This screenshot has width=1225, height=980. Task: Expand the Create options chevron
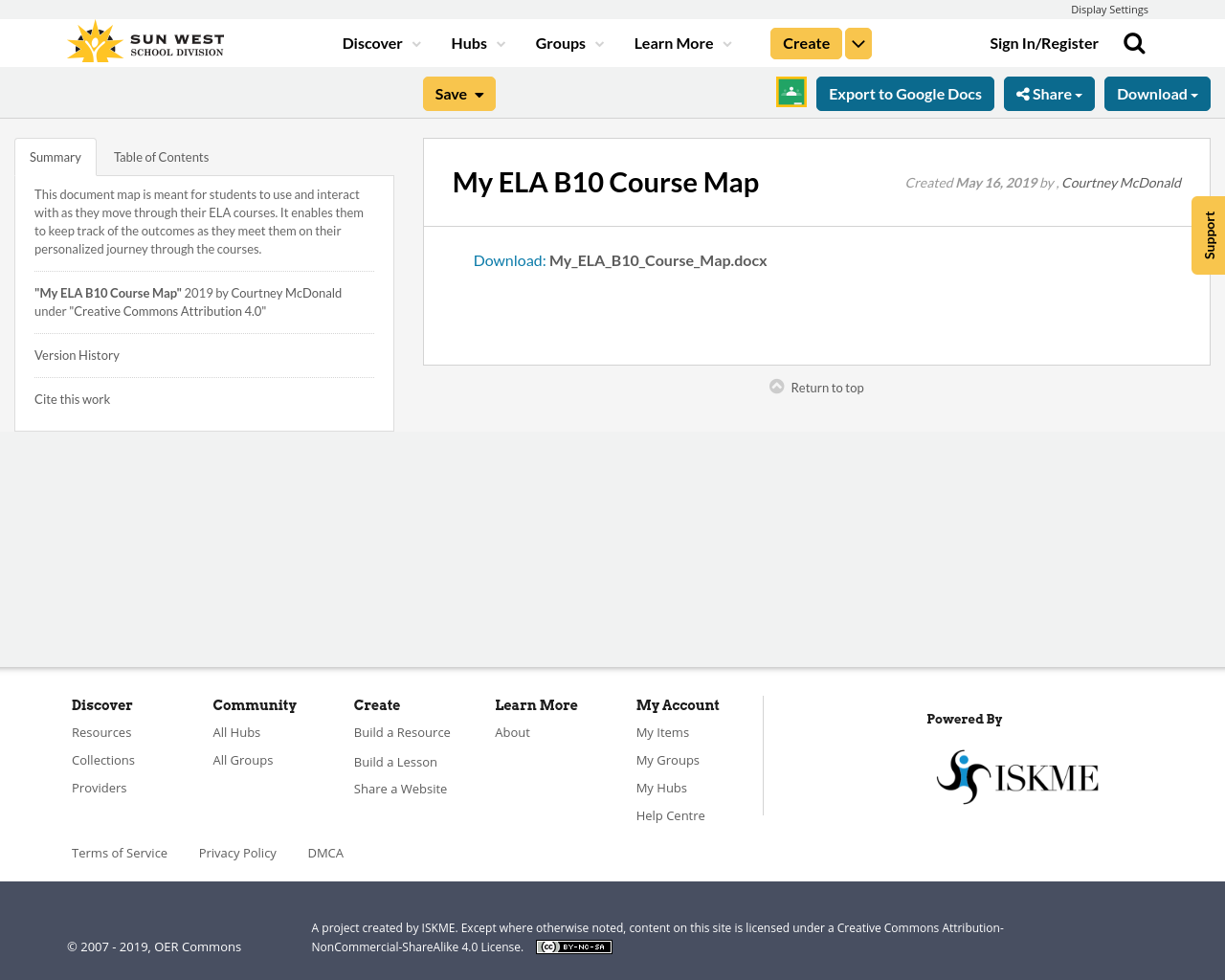[x=857, y=42]
